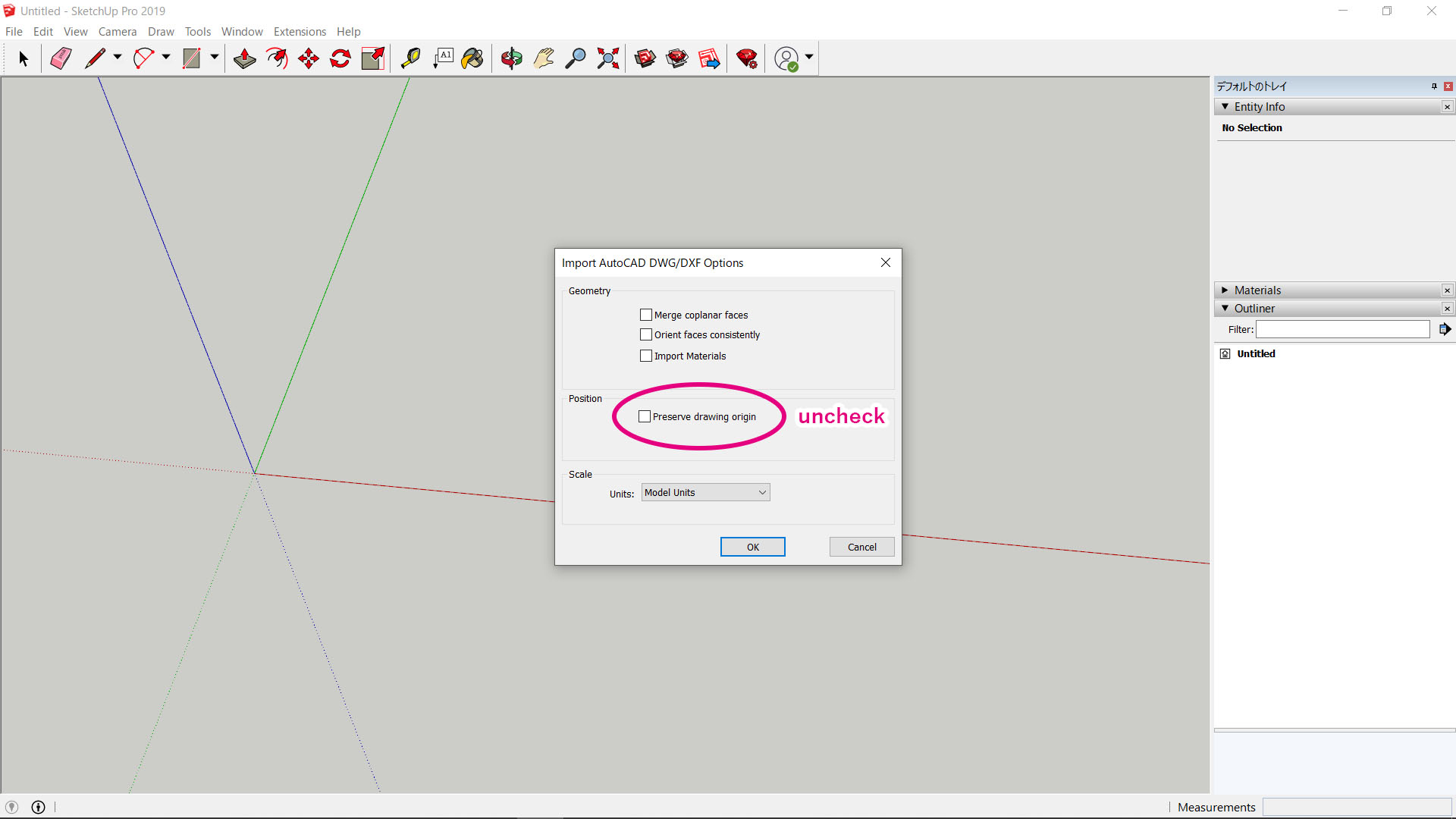
Task: Close the default tray
Action: point(1448,86)
